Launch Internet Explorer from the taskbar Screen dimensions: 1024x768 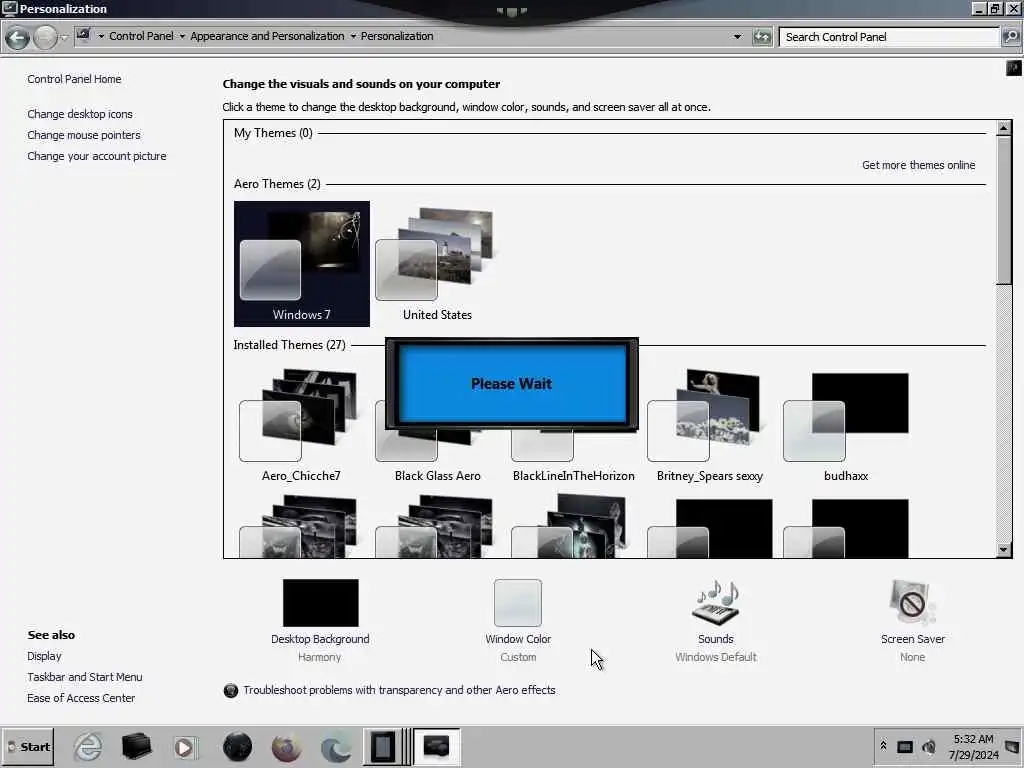point(88,747)
